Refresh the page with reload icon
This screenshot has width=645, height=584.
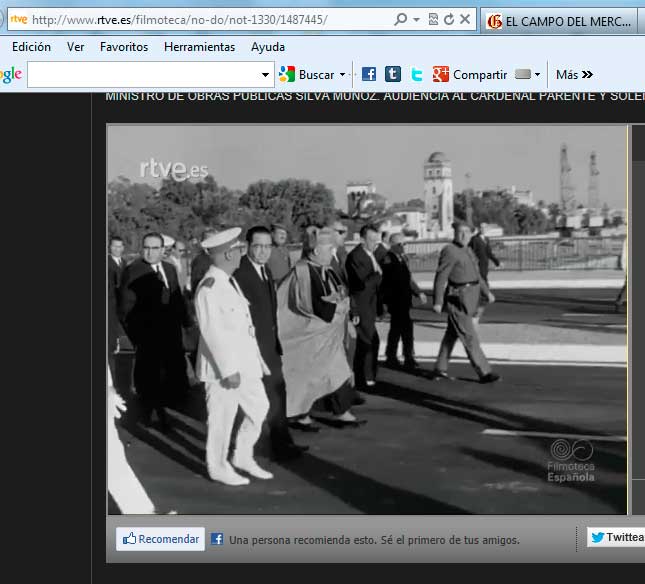[x=448, y=20]
